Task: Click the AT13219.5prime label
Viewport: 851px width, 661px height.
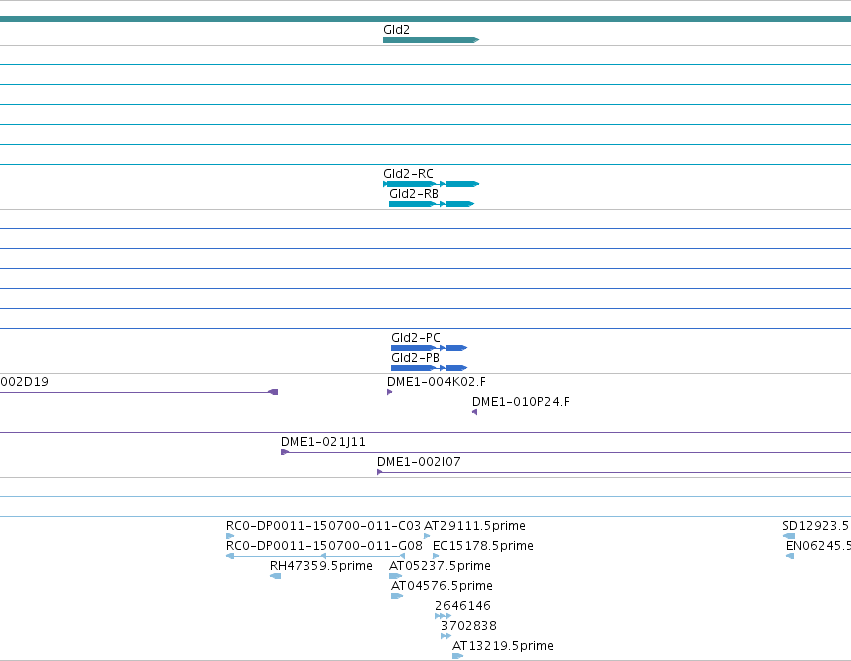Action: 503,646
